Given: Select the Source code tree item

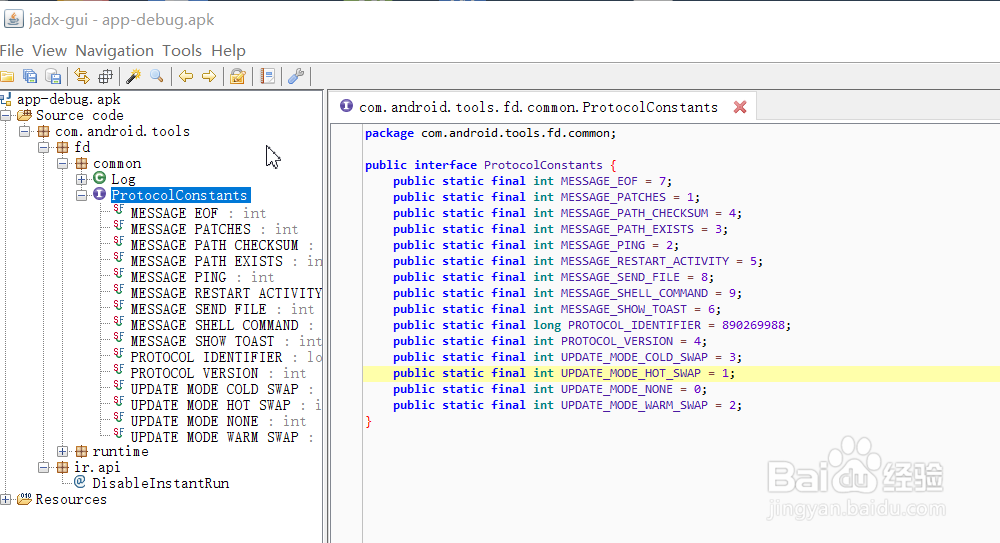Looking at the screenshot, I should coord(80,115).
